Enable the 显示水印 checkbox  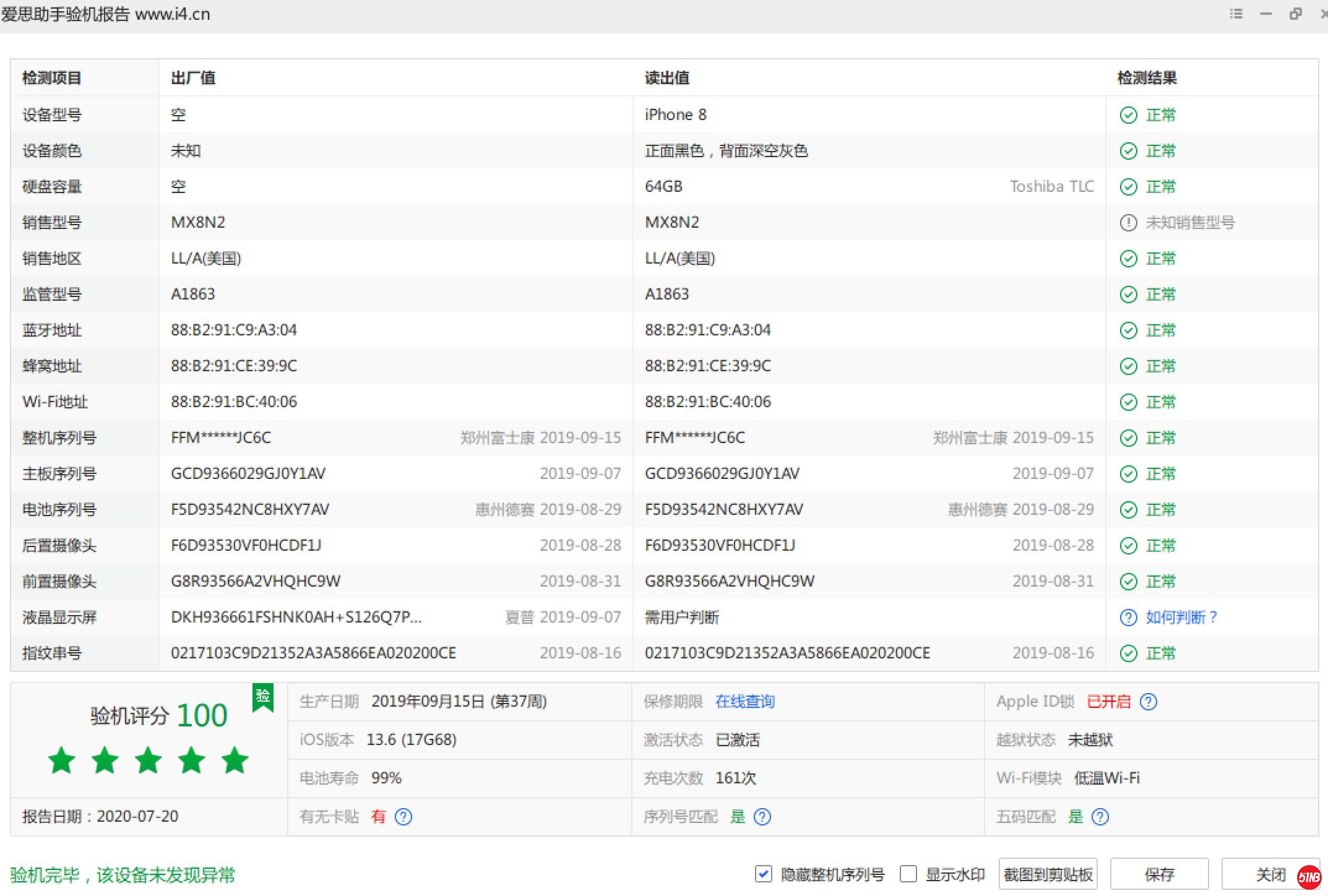pos(908,874)
